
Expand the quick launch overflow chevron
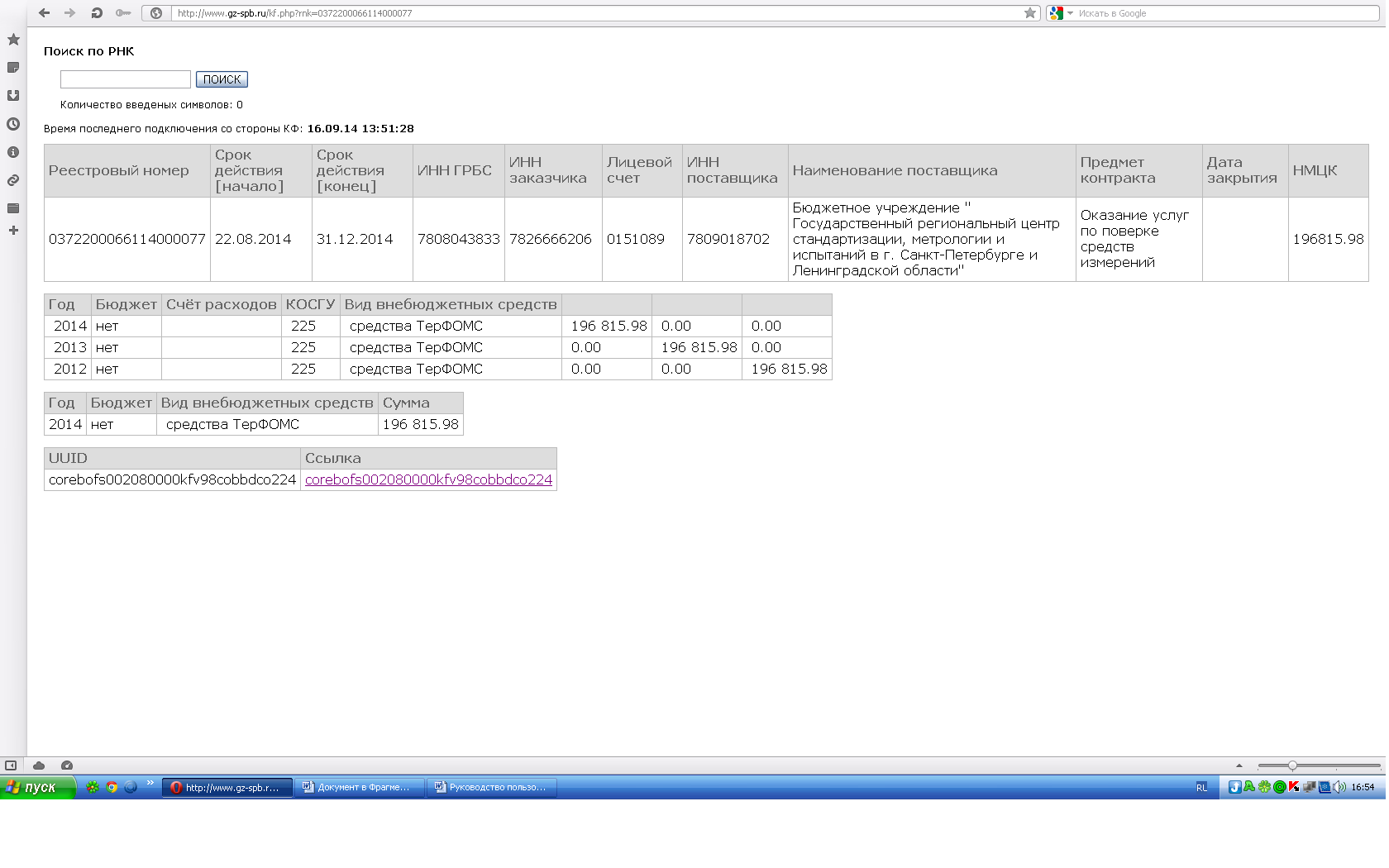pyautogui.click(x=150, y=783)
